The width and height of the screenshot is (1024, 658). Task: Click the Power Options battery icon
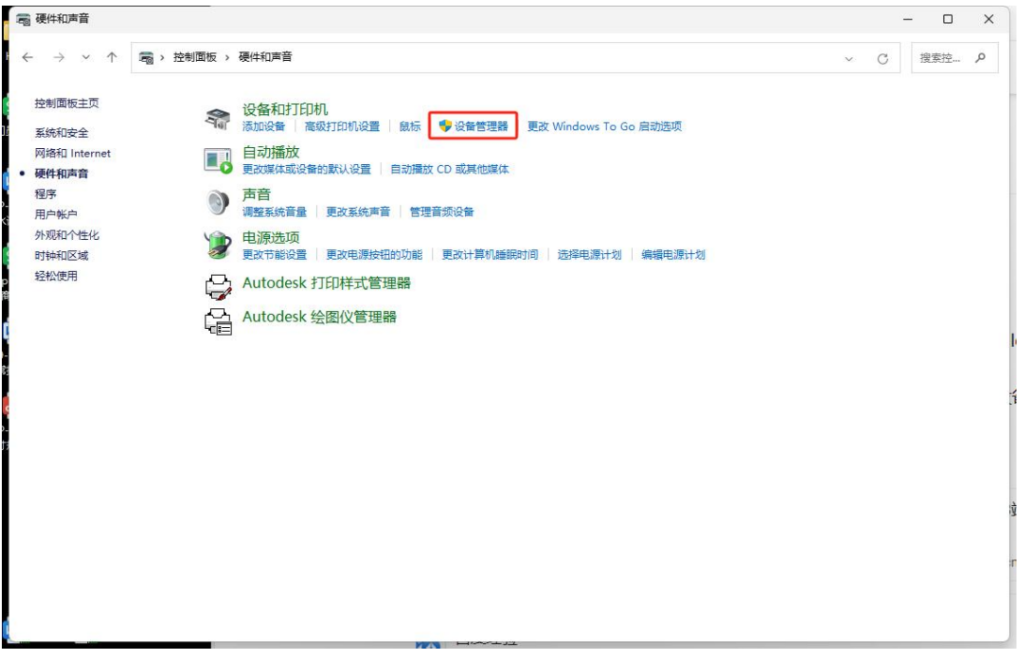217,245
